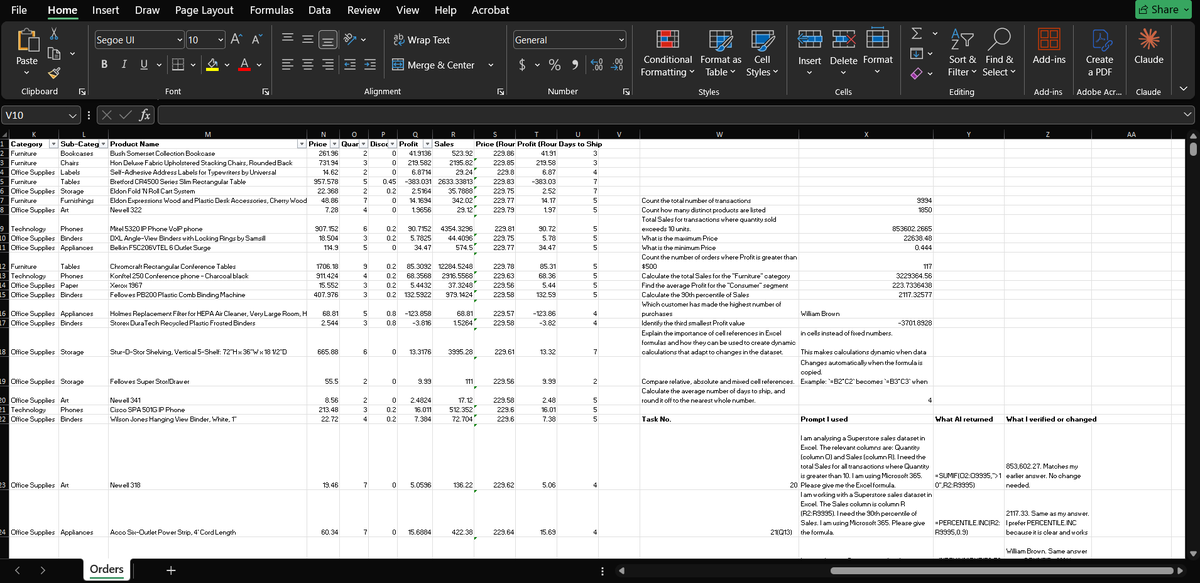Viewport: 1200px width, 583px height.
Task: Click the Cut scissors icon
Action: (x=54, y=34)
